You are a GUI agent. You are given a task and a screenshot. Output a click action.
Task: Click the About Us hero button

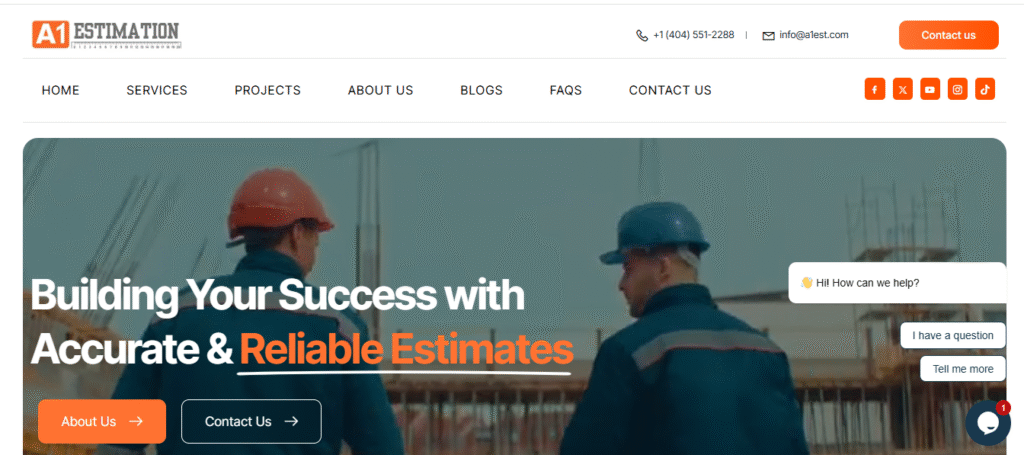[102, 422]
